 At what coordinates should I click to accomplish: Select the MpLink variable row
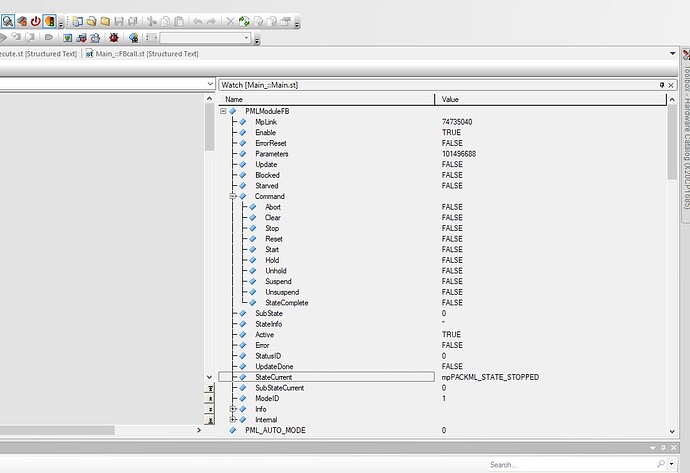(x=266, y=122)
